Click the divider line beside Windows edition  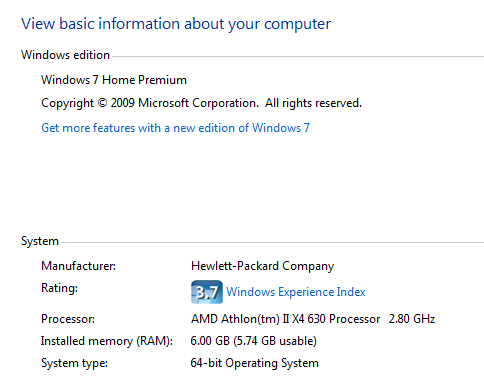298,56
